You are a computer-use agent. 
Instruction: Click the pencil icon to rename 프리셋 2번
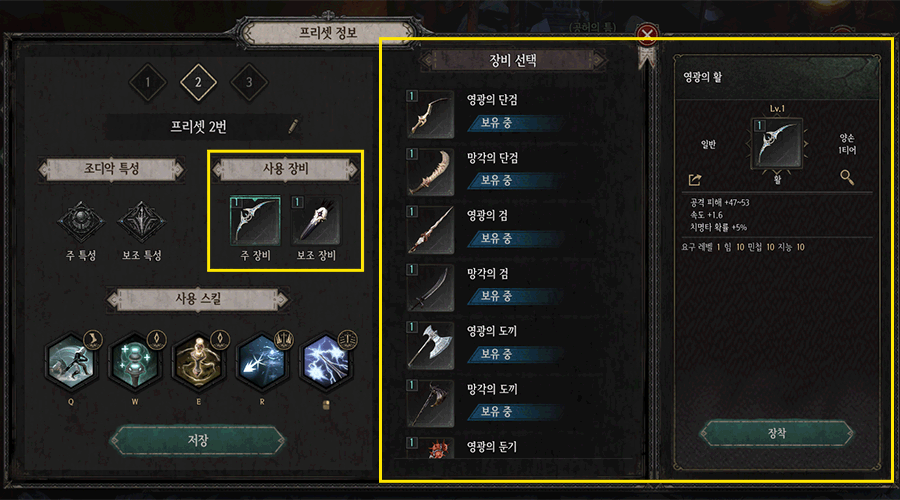pos(293,126)
